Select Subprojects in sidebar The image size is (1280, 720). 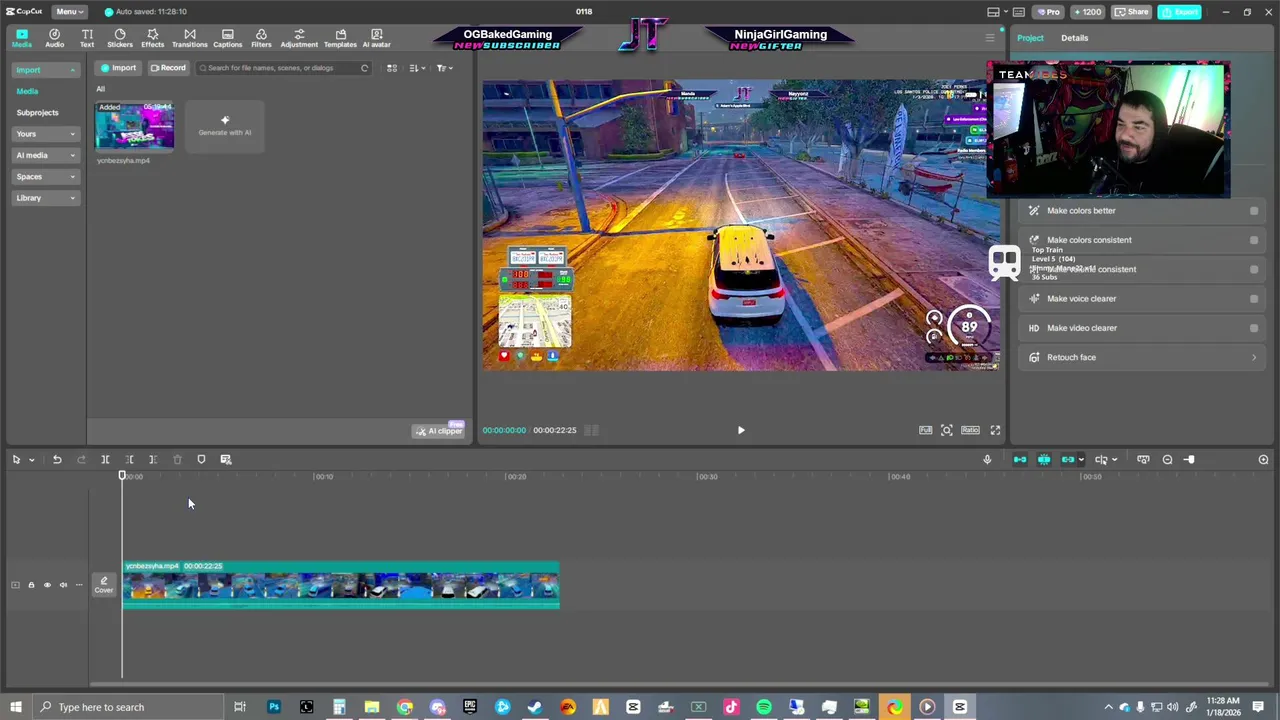pos(37,113)
